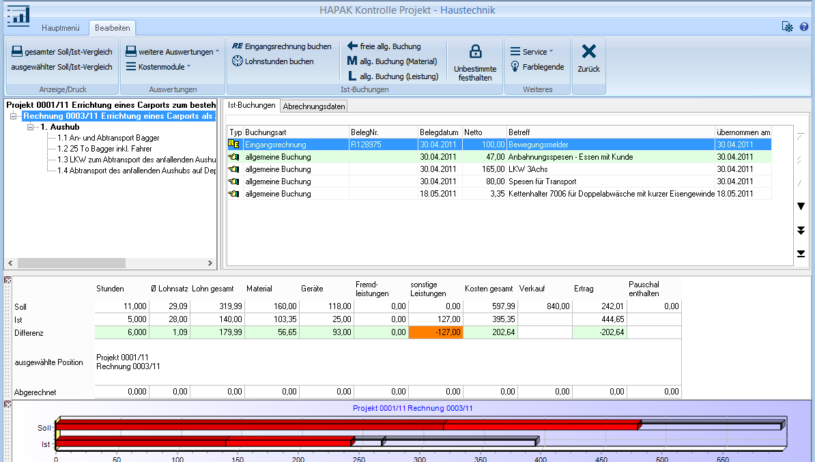Click Eingangsrechnung buchen
This screenshot has width=815, height=462.
tap(281, 46)
